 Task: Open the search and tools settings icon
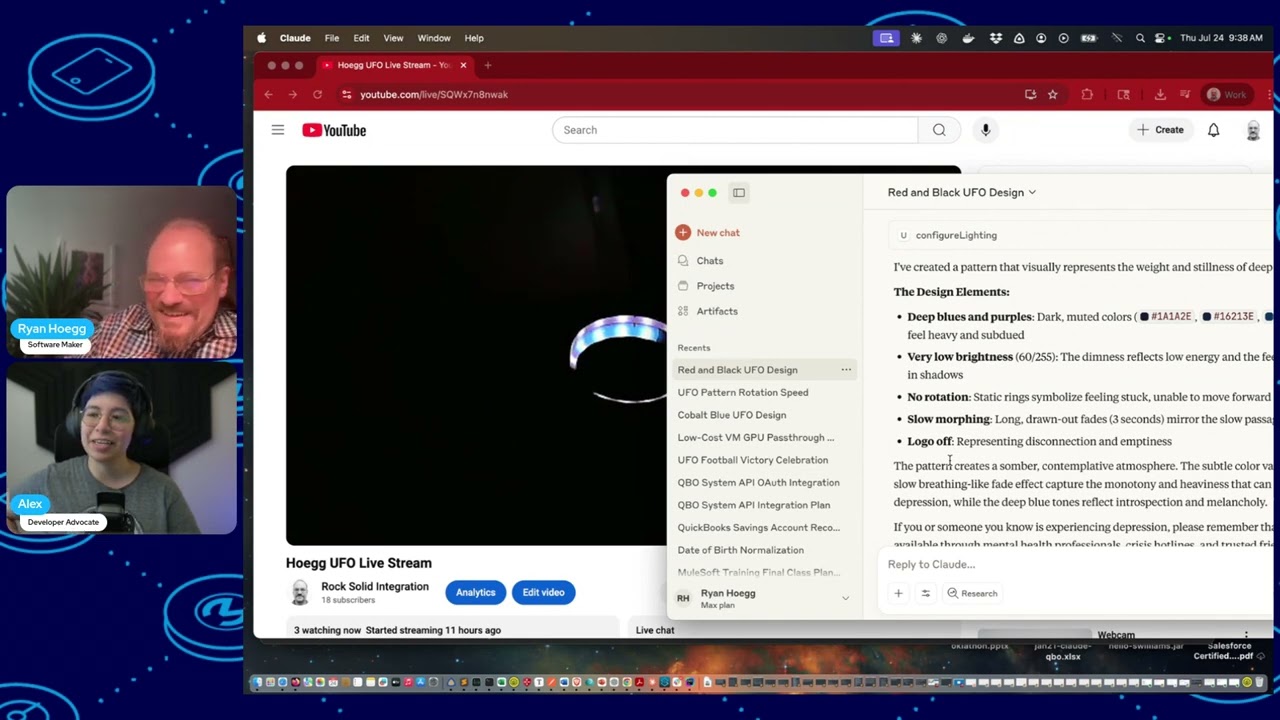point(925,593)
